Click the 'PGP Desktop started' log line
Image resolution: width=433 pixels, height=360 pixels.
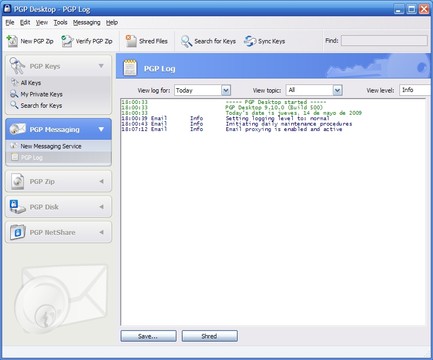tap(276, 102)
